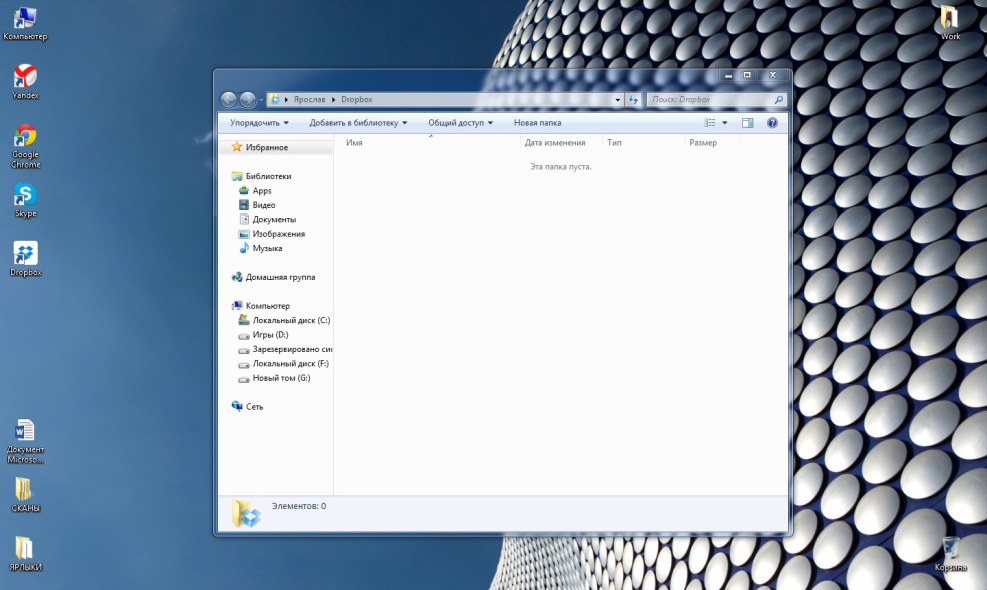Toggle the preview pane
987x590 pixels.
click(x=746, y=122)
